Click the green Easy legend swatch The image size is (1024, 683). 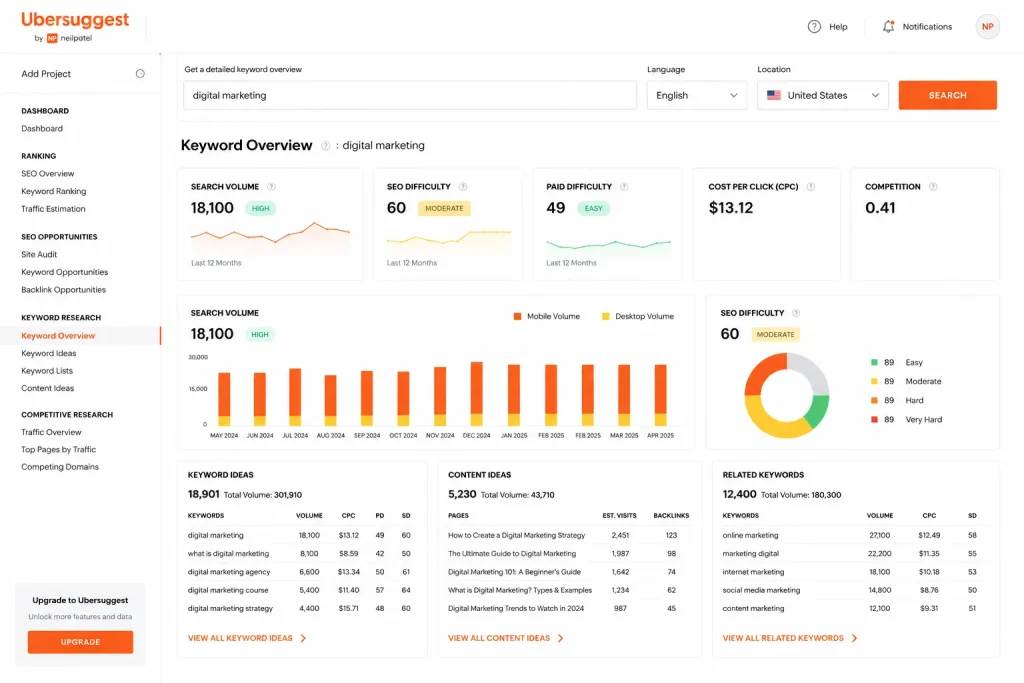pos(874,362)
